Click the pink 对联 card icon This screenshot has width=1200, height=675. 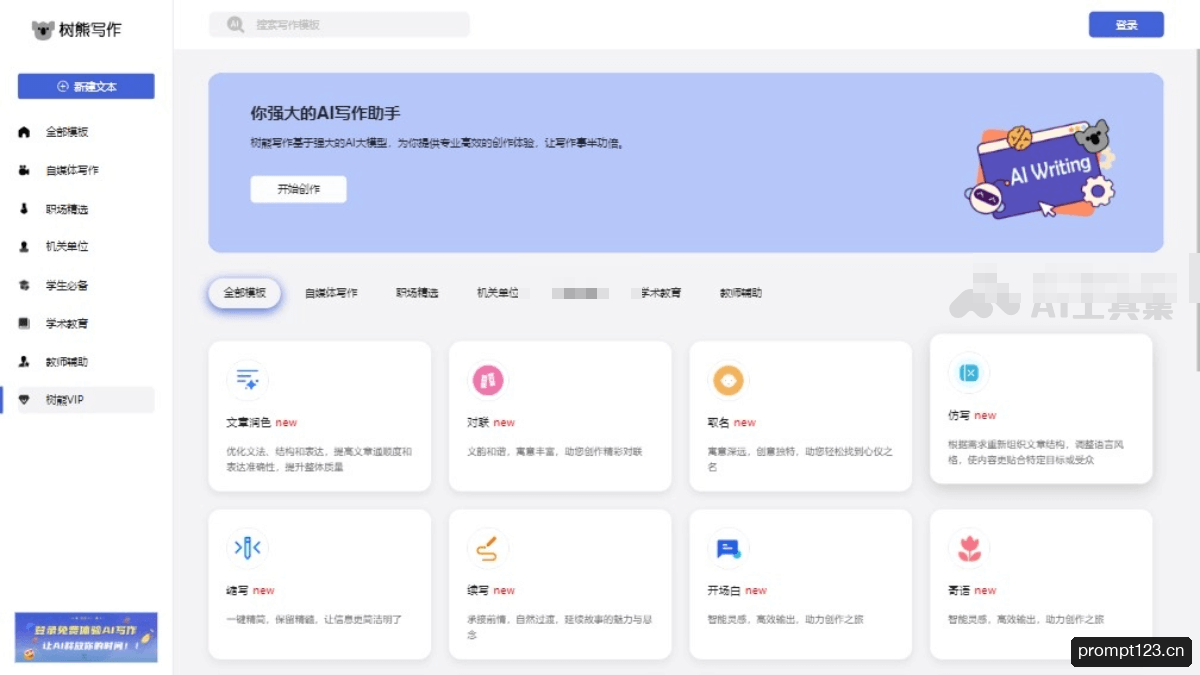(x=488, y=380)
